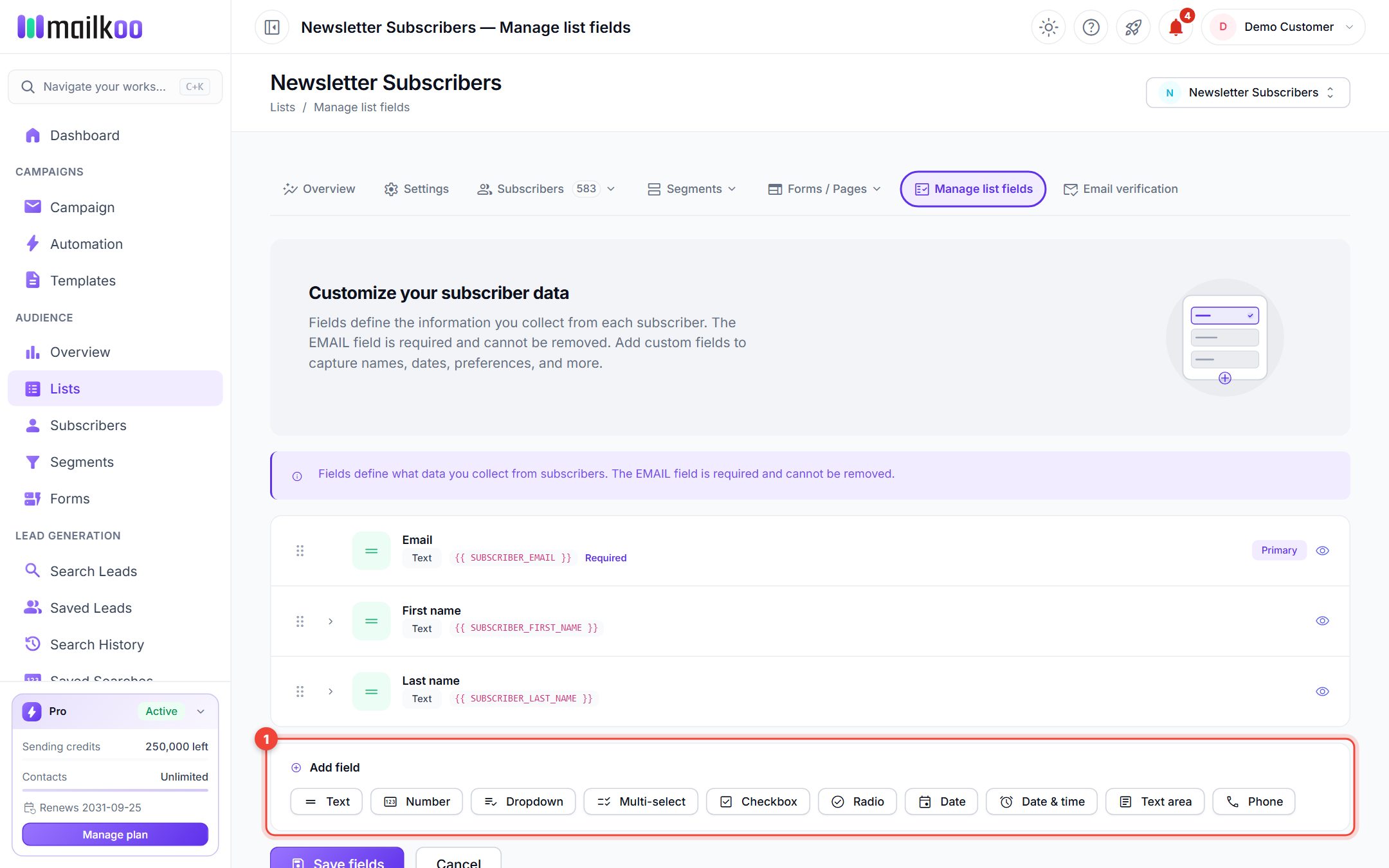The height and width of the screenshot is (868, 1389).
Task: Open the Forms / Pages dropdown
Action: pos(824,189)
